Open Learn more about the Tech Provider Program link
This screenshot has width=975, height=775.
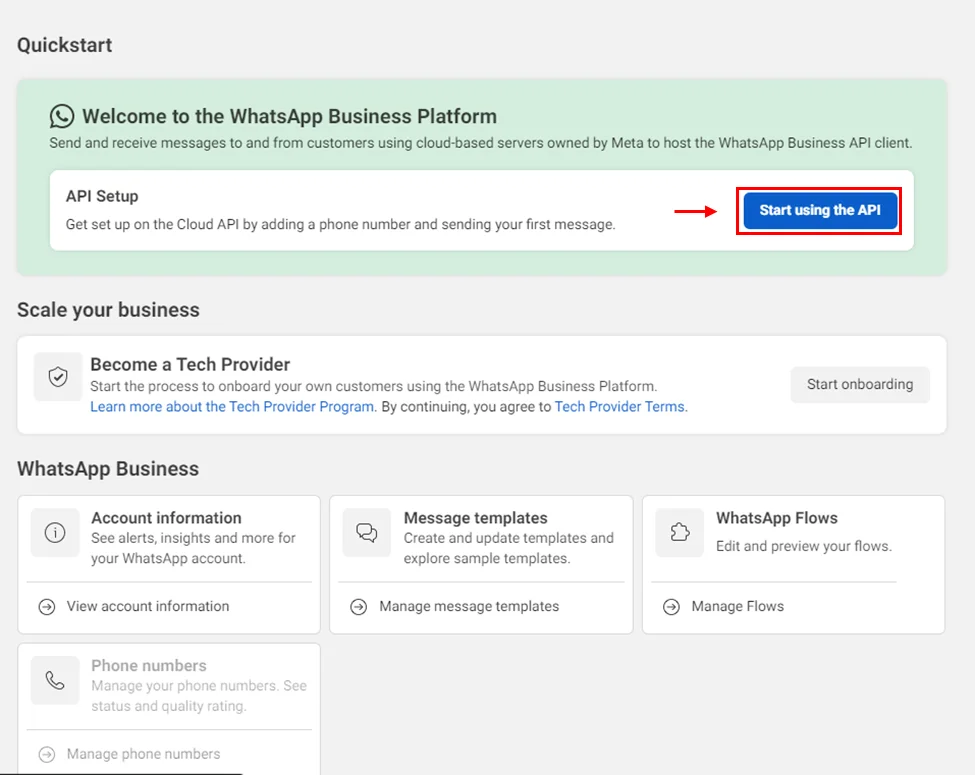click(232, 407)
